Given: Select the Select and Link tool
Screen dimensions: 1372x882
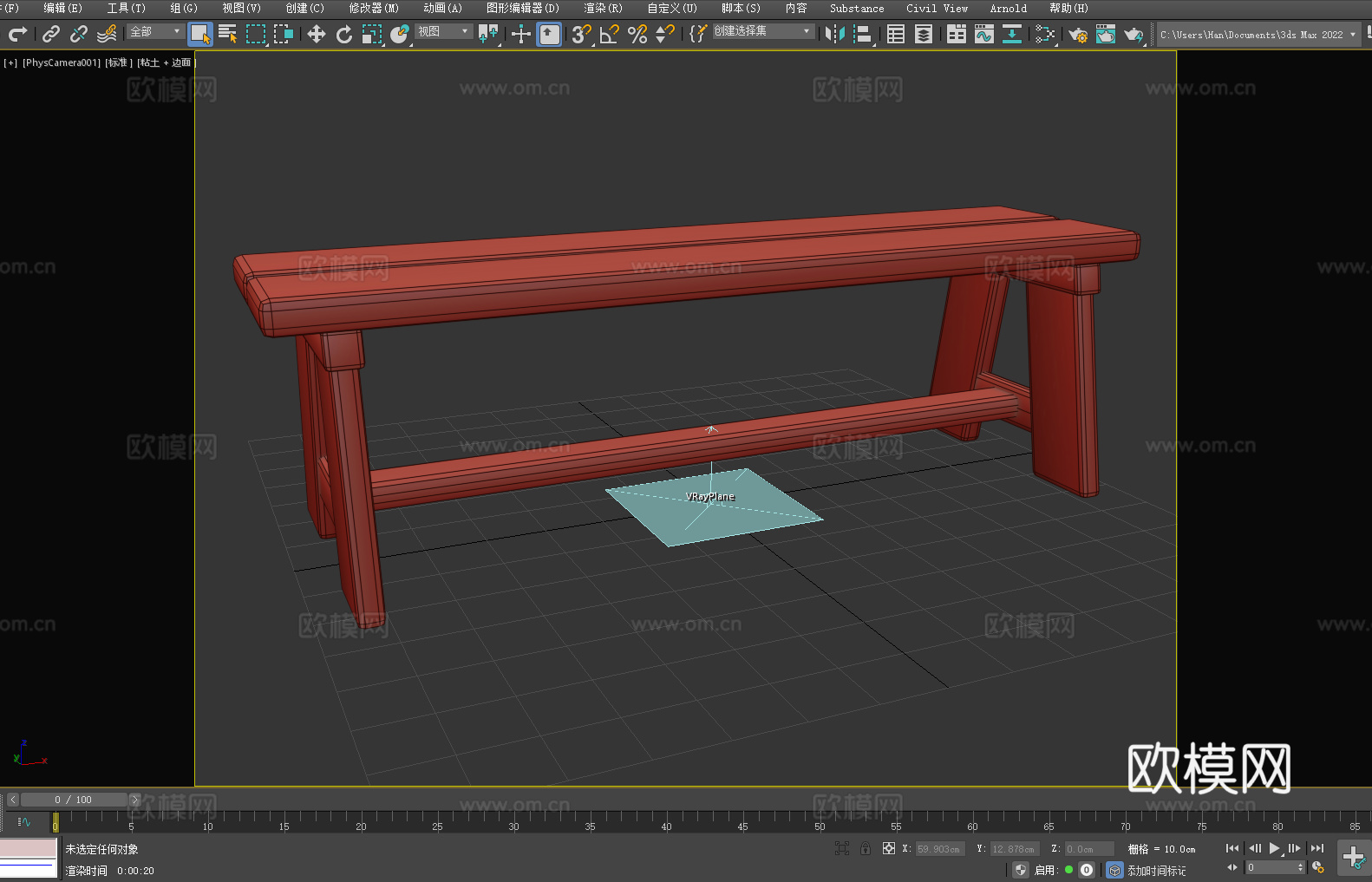Looking at the screenshot, I should (51, 34).
